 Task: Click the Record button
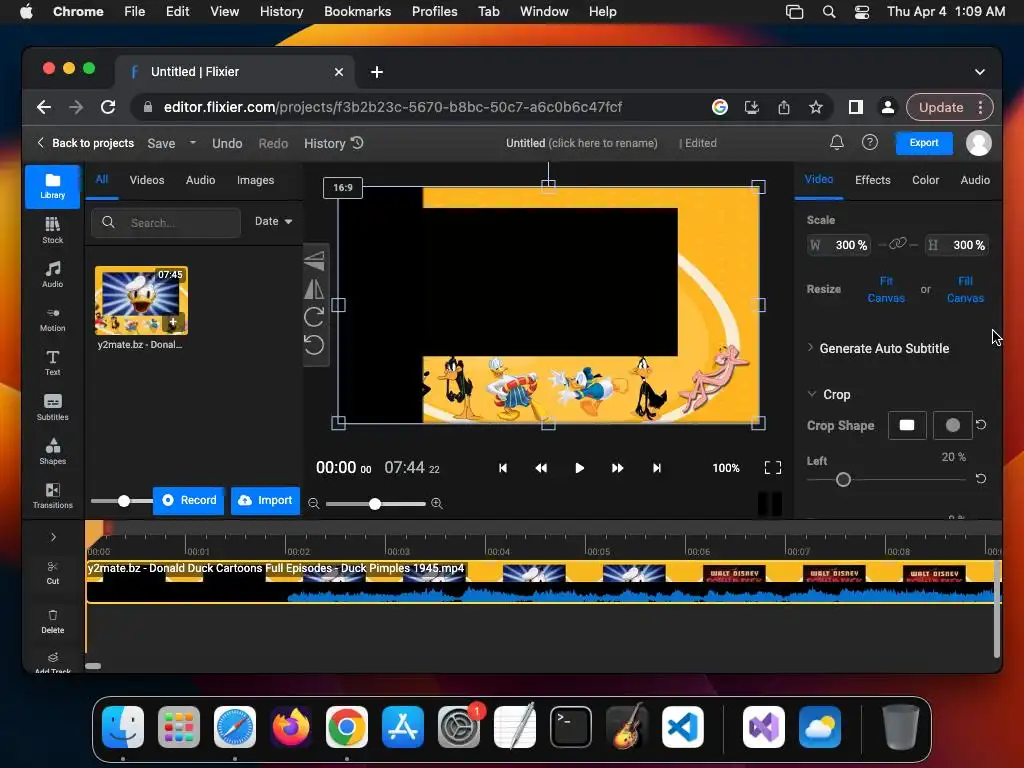[189, 500]
